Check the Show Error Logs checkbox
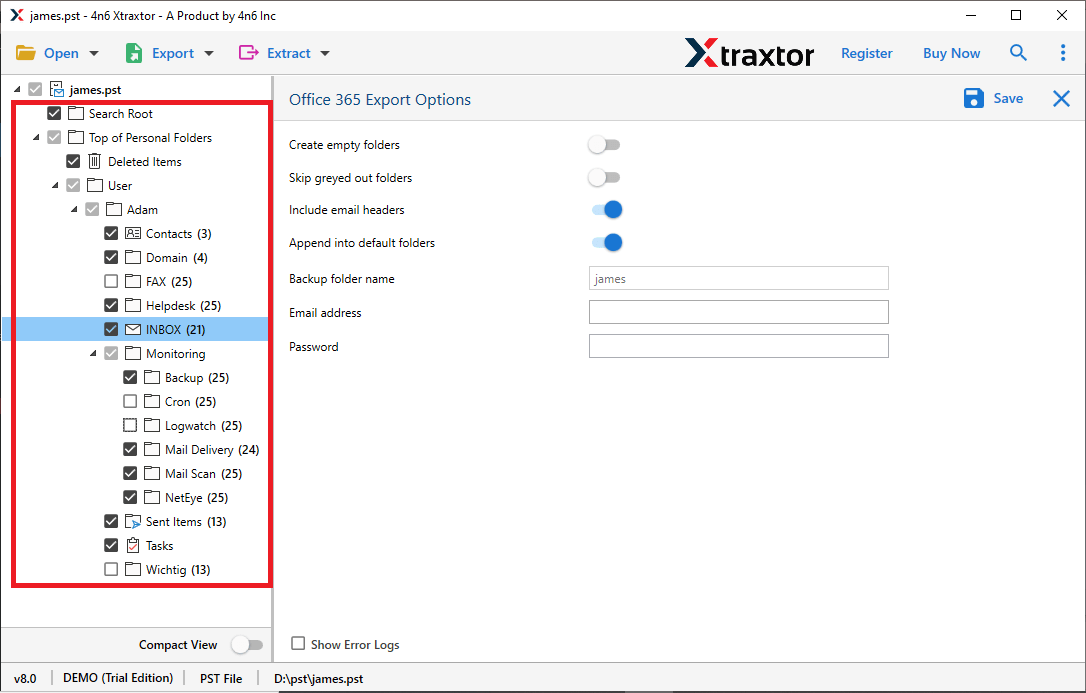1086x693 pixels. [x=298, y=644]
